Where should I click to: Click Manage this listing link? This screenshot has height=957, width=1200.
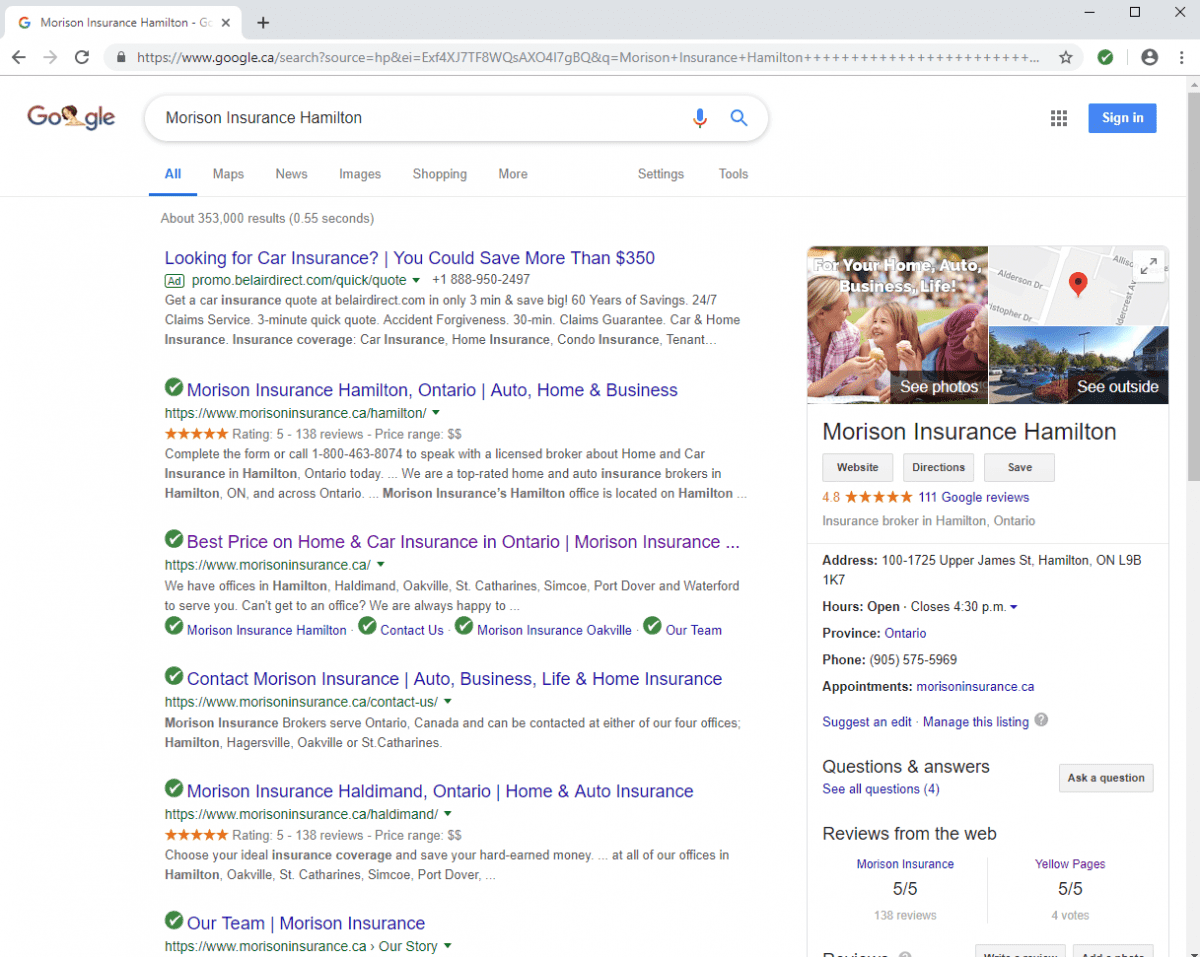(976, 722)
